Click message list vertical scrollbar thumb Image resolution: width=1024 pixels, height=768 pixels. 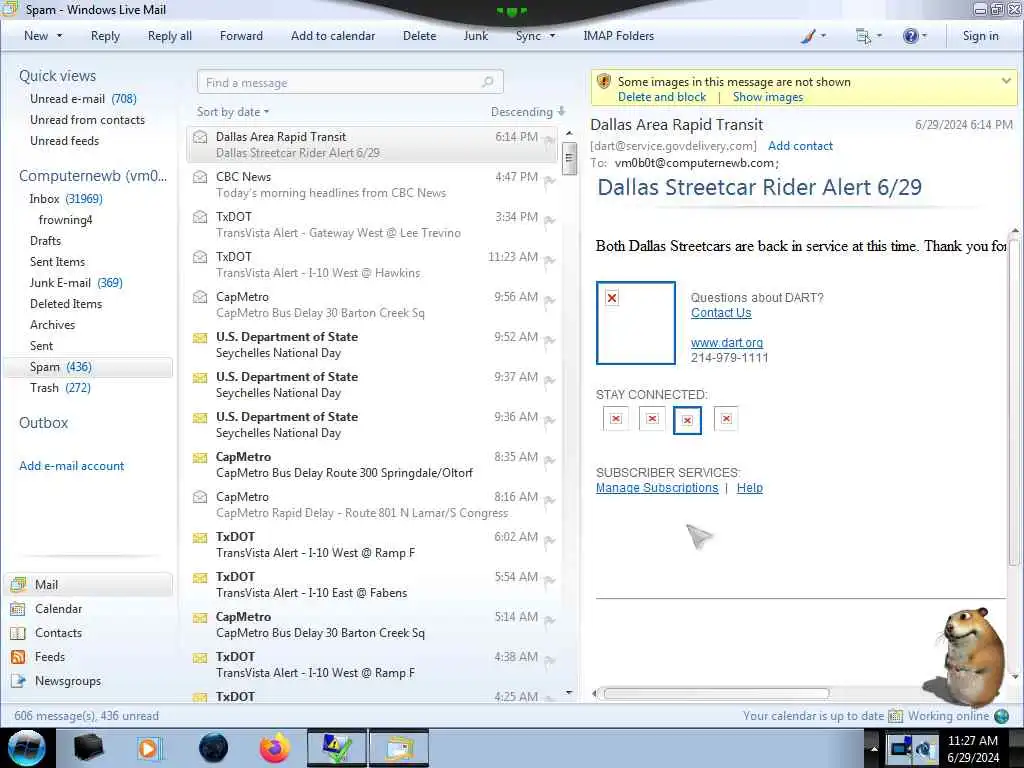pyautogui.click(x=569, y=158)
